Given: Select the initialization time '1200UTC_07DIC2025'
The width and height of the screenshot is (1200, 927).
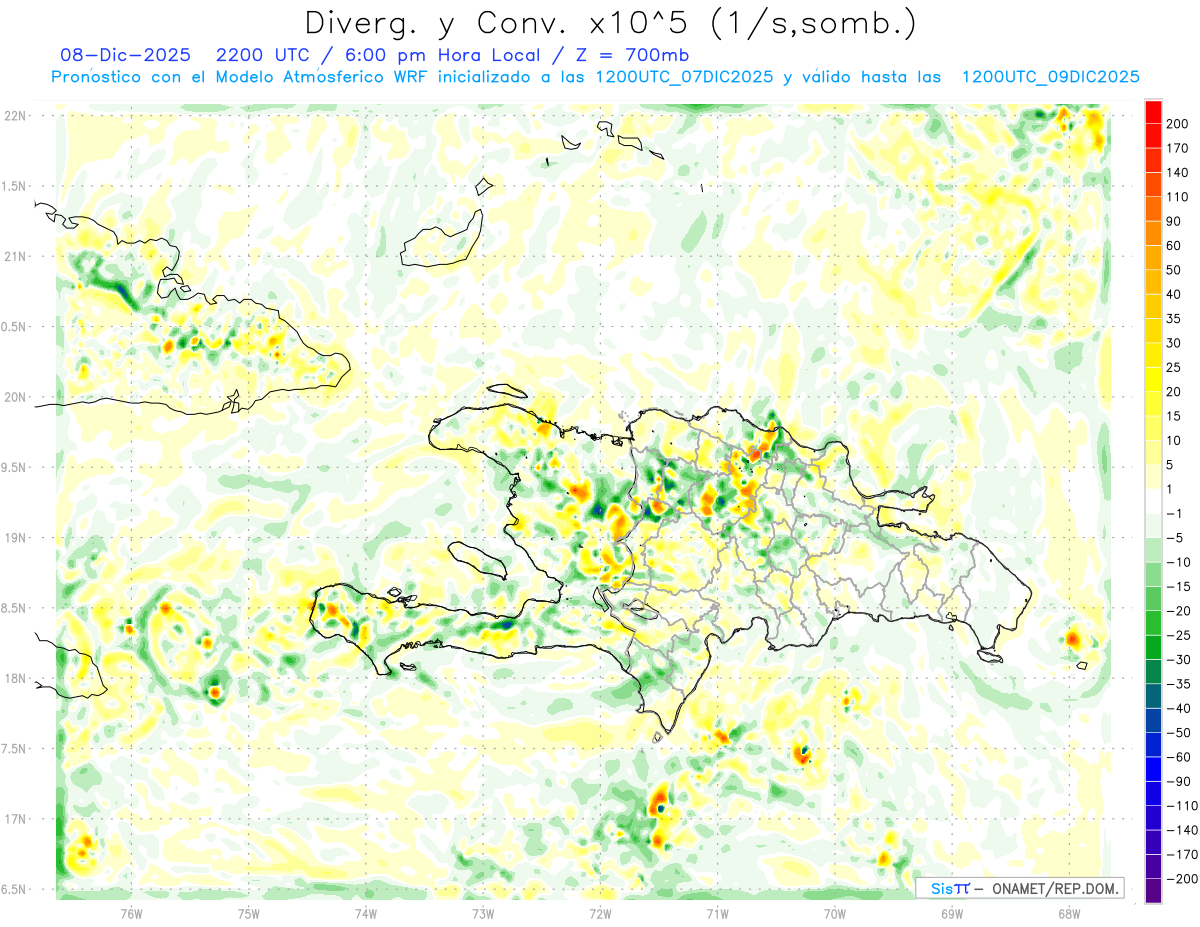Looking at the screenshot, I should (683, 77).
